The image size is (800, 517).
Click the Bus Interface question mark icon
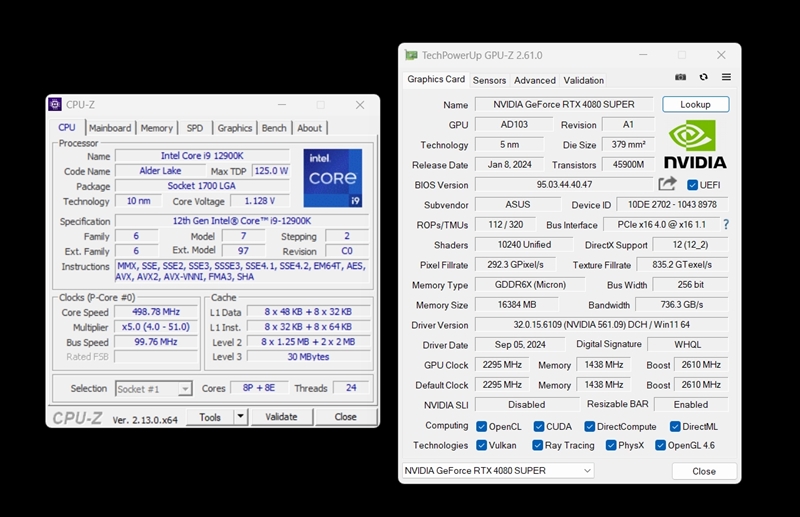pos(726,224)
